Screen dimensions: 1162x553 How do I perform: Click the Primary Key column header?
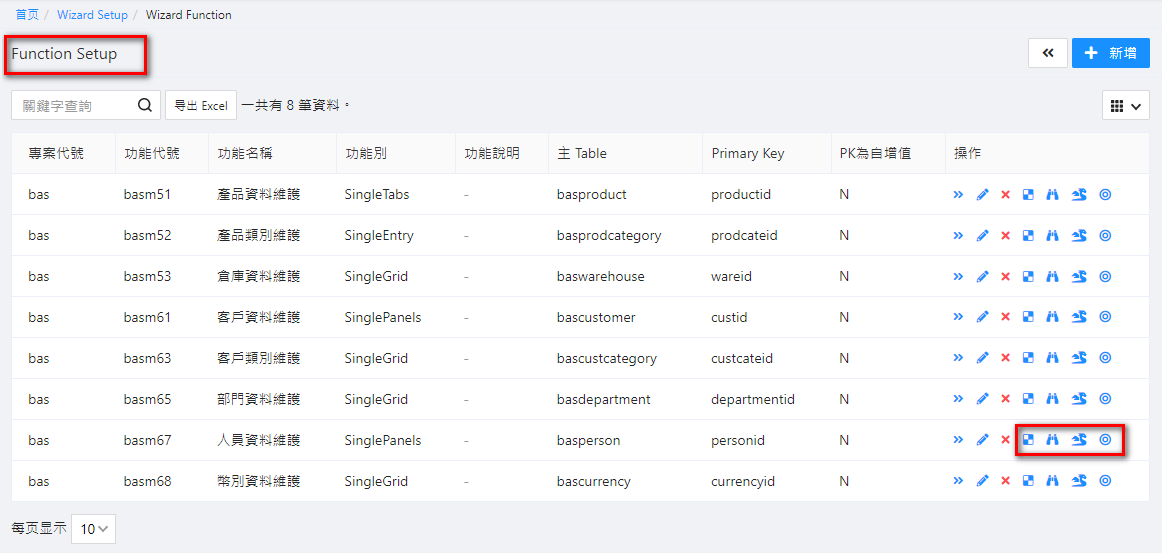pos(747,153)
